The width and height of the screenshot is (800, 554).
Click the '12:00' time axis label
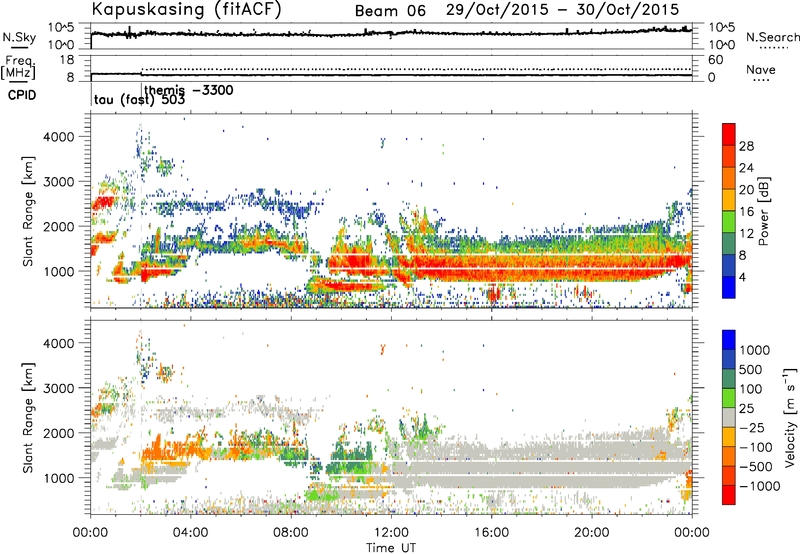point(391,533)
